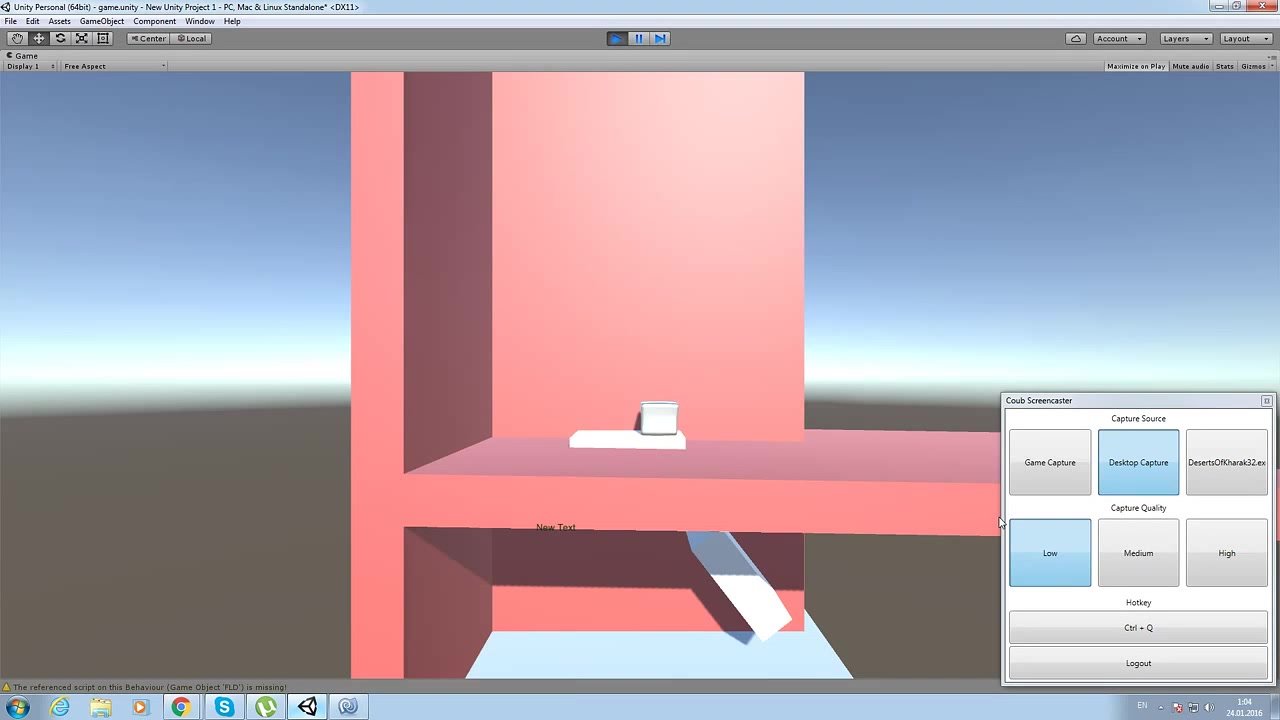Open the Component menu
The width and height of the screenshot is (1280, 720).
(x=154, y=21)
